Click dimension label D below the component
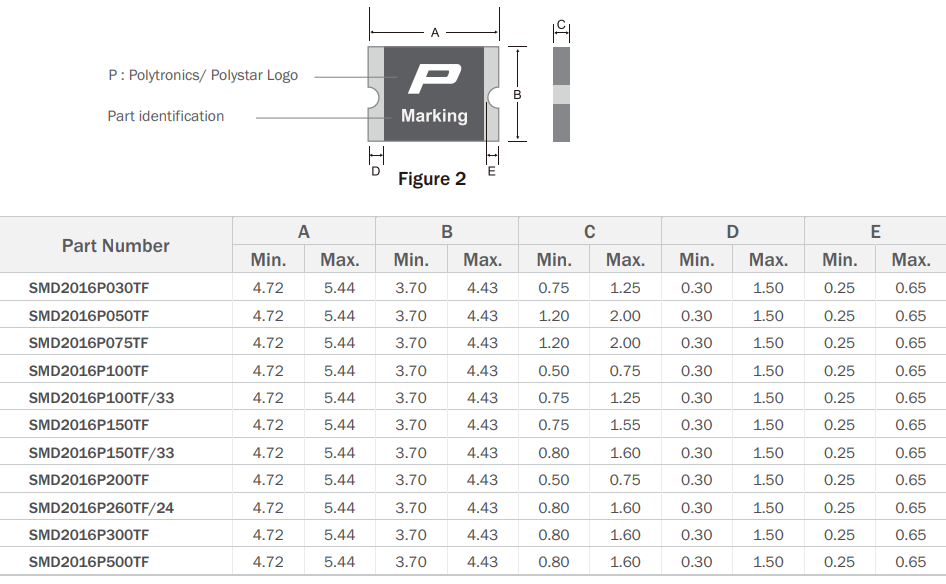 pyautogui.click(x=376, y=171)
